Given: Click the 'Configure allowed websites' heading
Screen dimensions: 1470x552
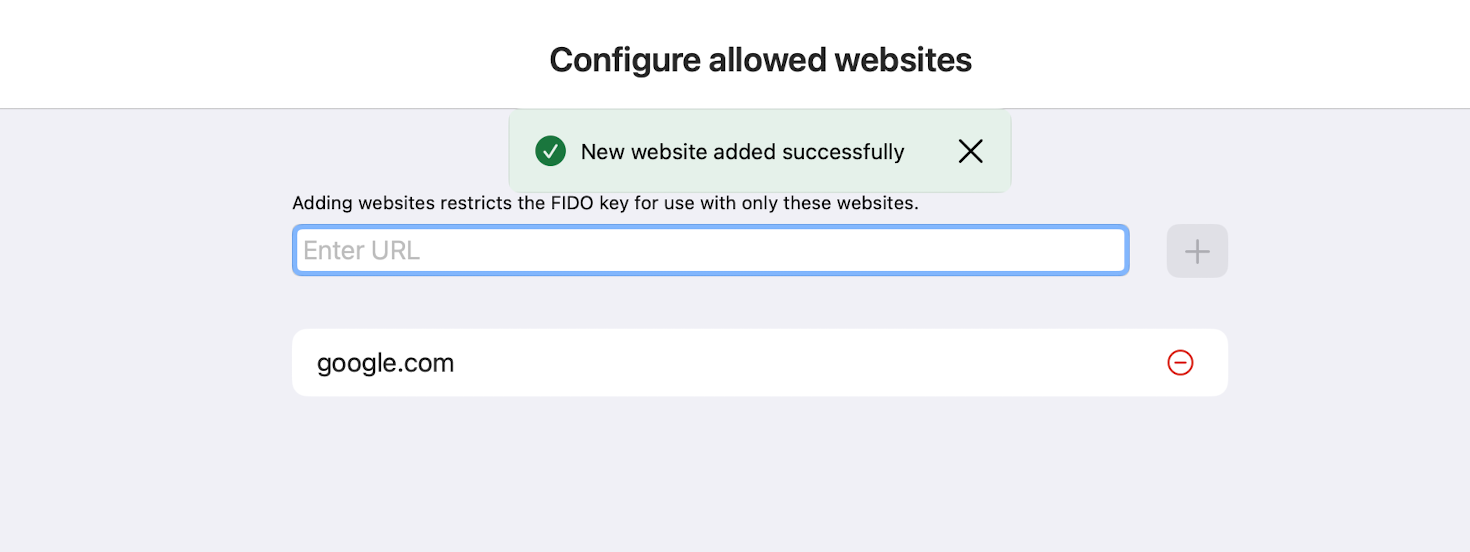Looking at the screenshot, I should [x=760, y=60].
